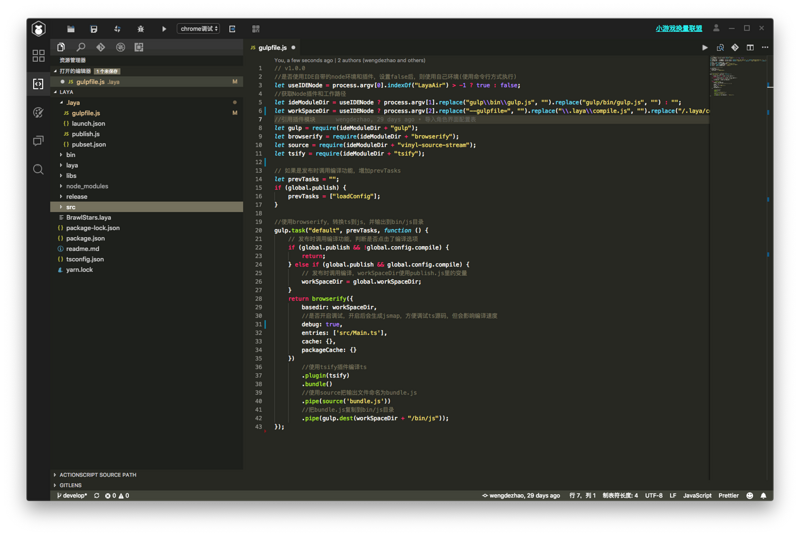Expand the GITLENS section
This screenshot has width=800, height=536.
[70, 485]
